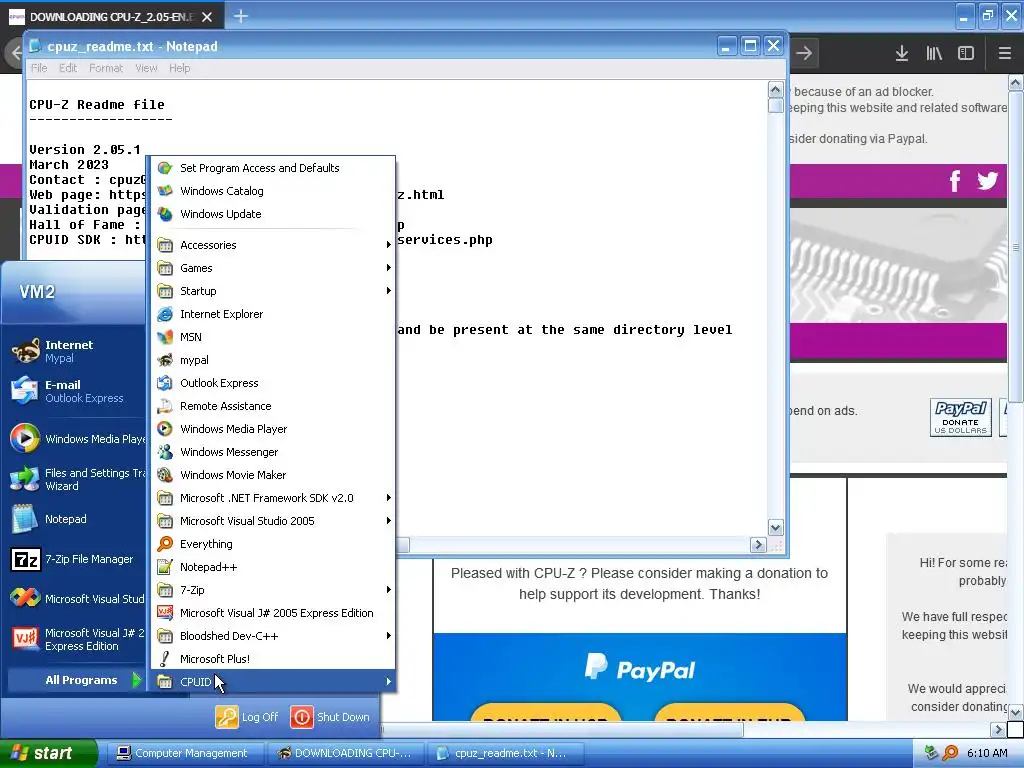1024x768 pixels.
Task: Open Notepad File menu
Action: tap(39, 68)
